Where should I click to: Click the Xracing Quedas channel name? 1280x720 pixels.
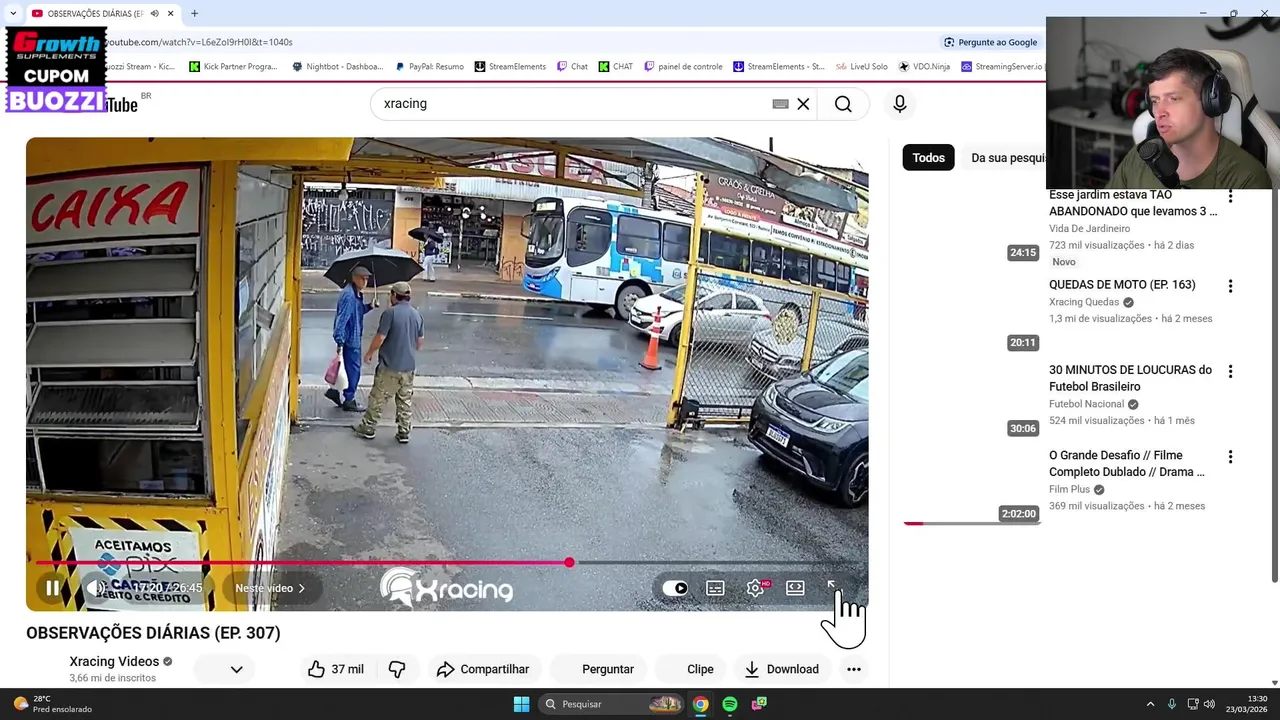(1084, 302)
